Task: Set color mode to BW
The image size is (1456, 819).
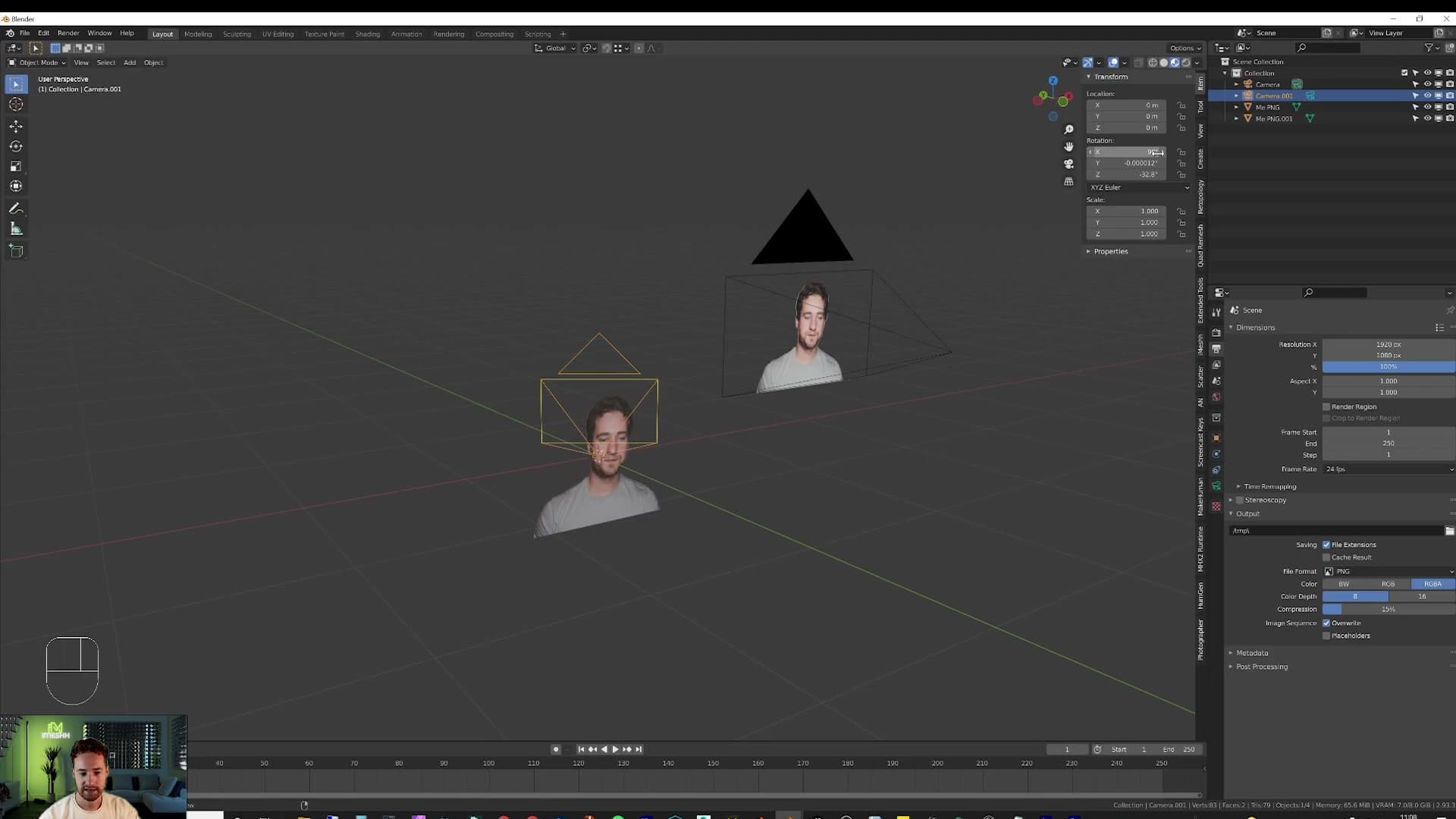Action: (x=1344, y=585)
